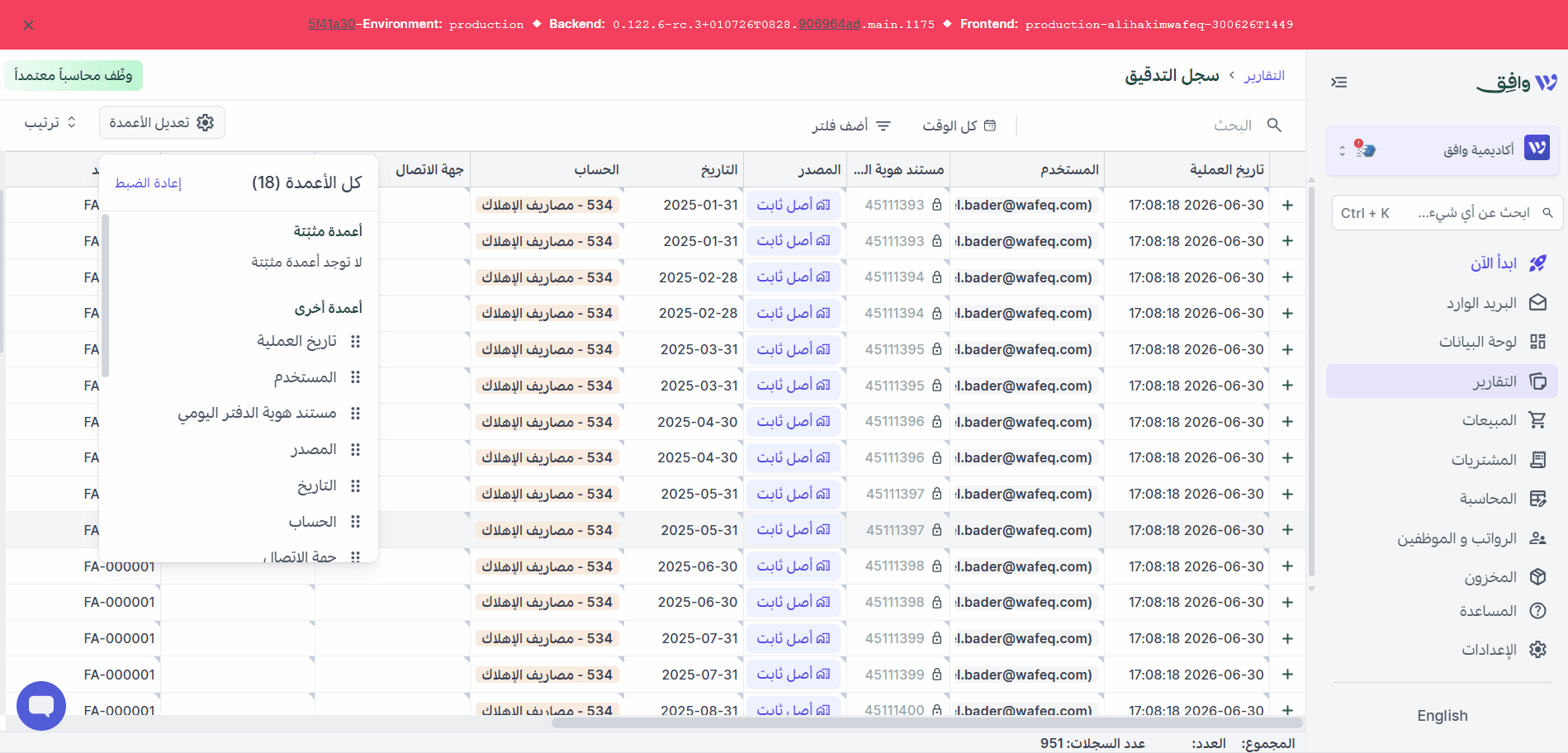Click أضف فلتر to add a filter
Viewport: 1568px width, 753px height.
pyautogui.click(x=851, y=125)
